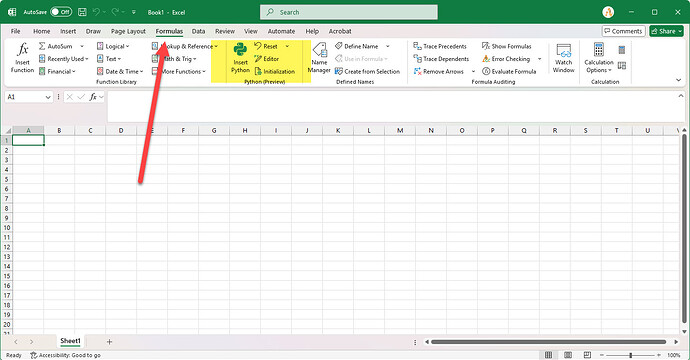The height and width of the screenshot is (360, 690).
Task: Click the zoom out minus button
Action: [602, 355]
